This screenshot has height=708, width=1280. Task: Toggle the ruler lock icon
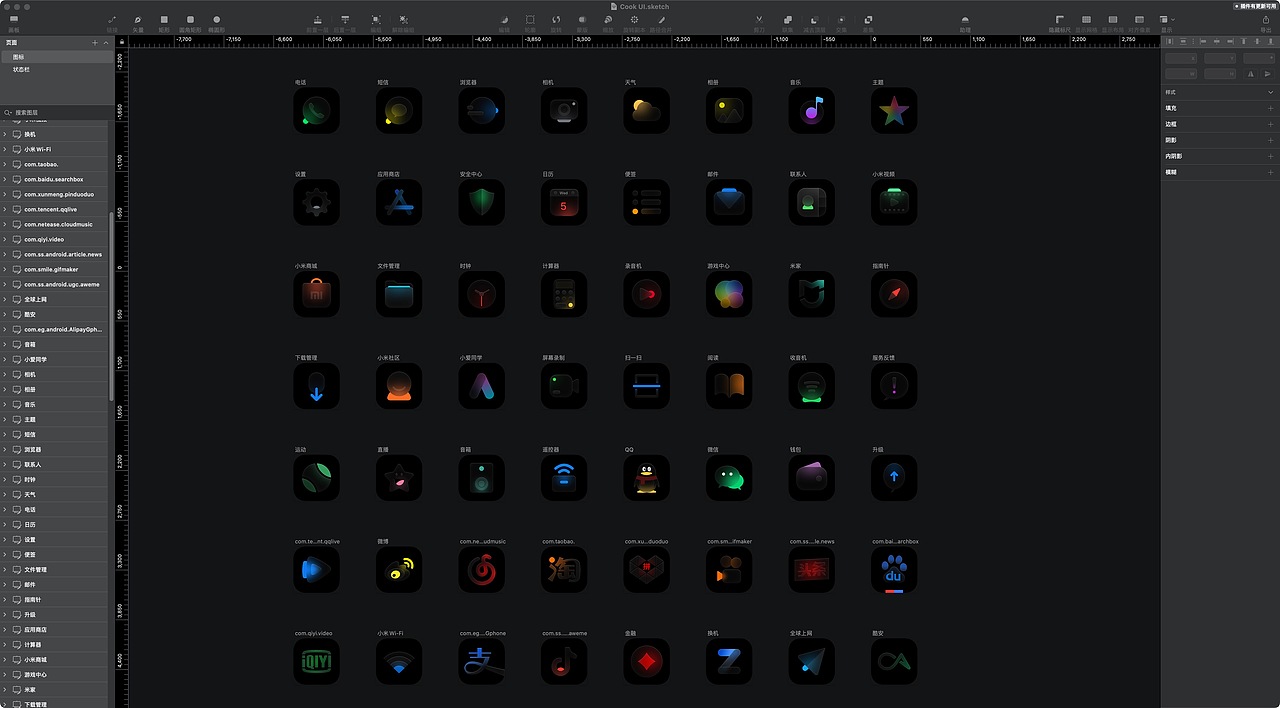pos(122,42)
